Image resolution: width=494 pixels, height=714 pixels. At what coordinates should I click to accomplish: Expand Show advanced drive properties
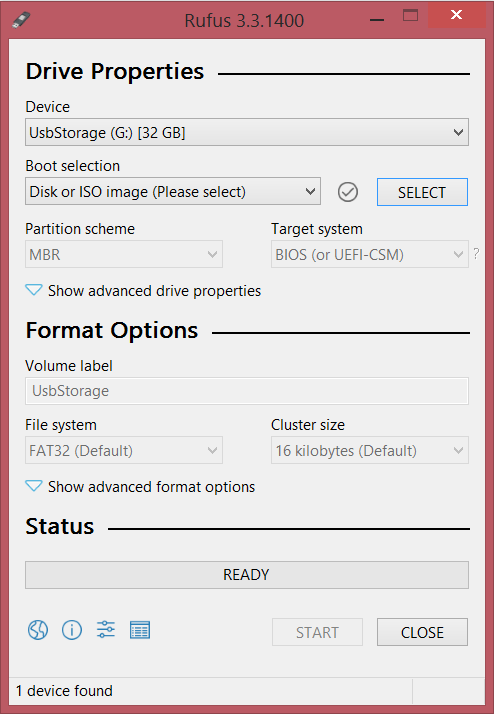point(143,291)
